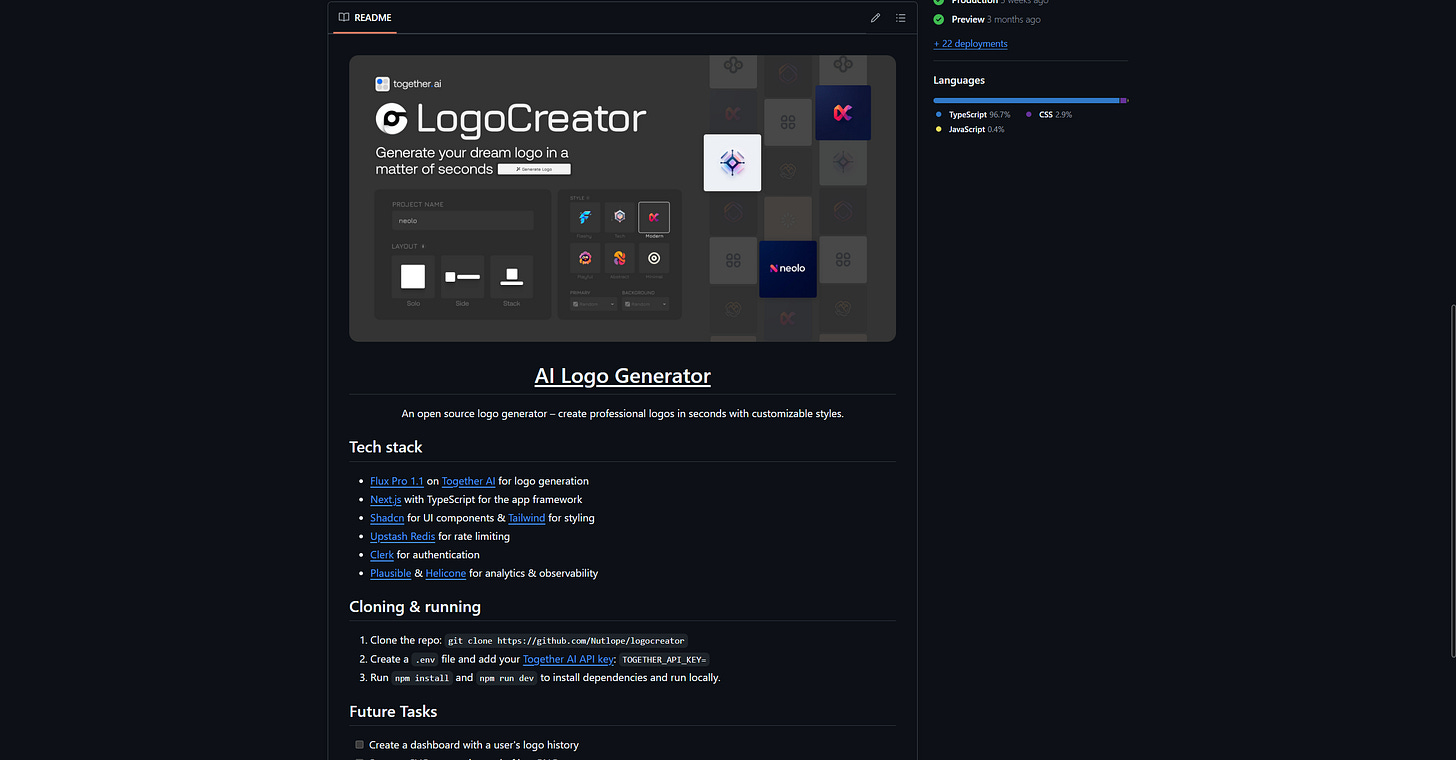Click the '.env' inline code text
Screen dimensions: 1456x760
click(x=425, y=660)
